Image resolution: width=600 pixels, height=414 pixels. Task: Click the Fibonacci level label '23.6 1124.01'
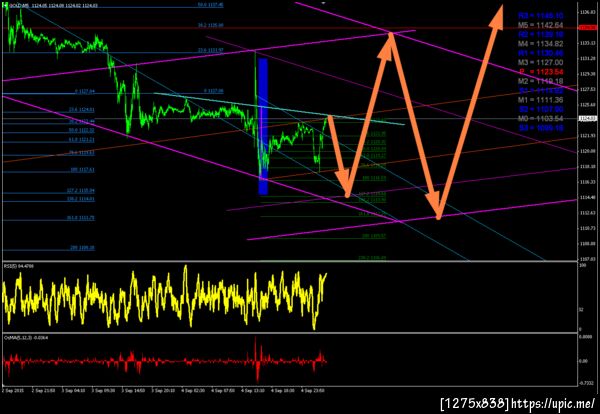82,110
